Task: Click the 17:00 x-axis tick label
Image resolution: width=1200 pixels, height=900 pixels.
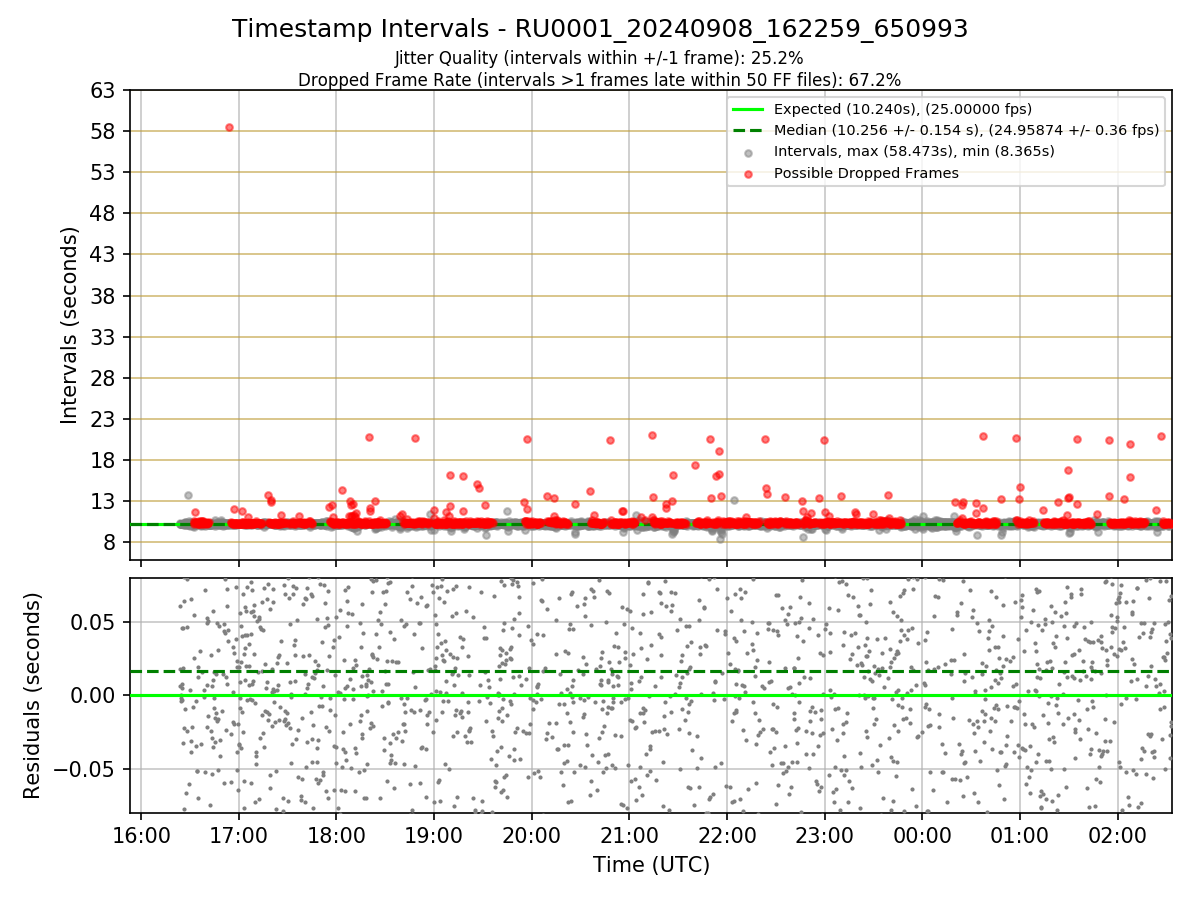Action: pos(238,835)
